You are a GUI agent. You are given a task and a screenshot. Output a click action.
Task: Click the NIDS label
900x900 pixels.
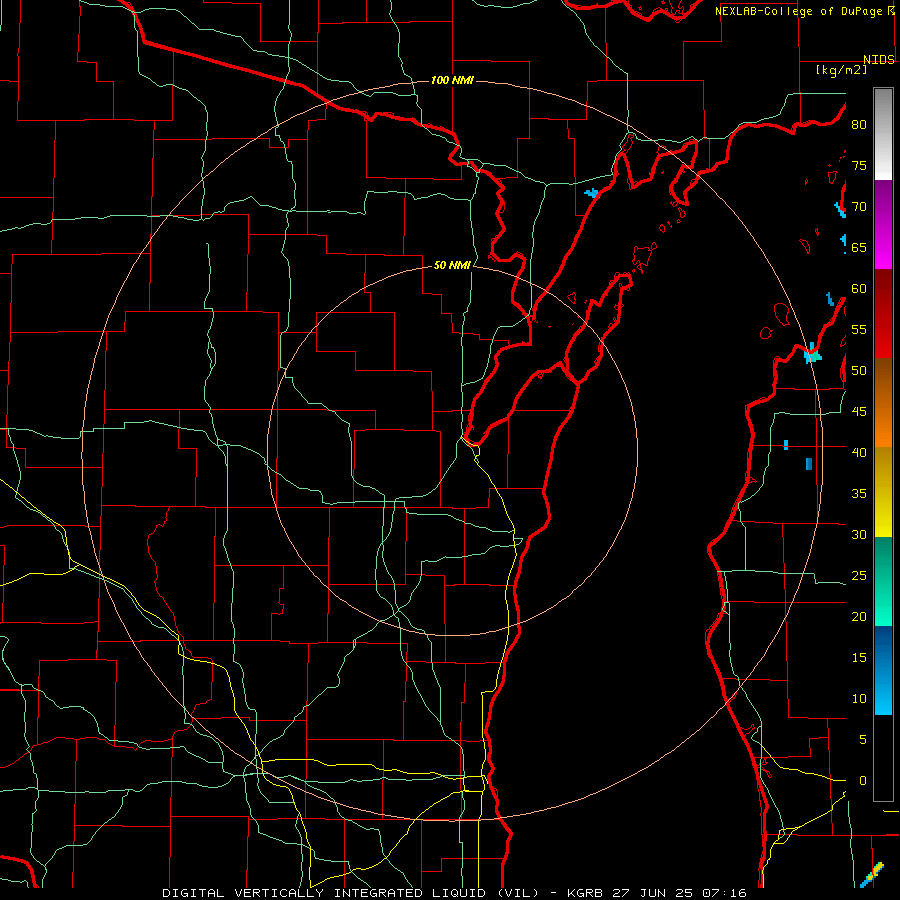pyautogui.click(x=879, y=60)
